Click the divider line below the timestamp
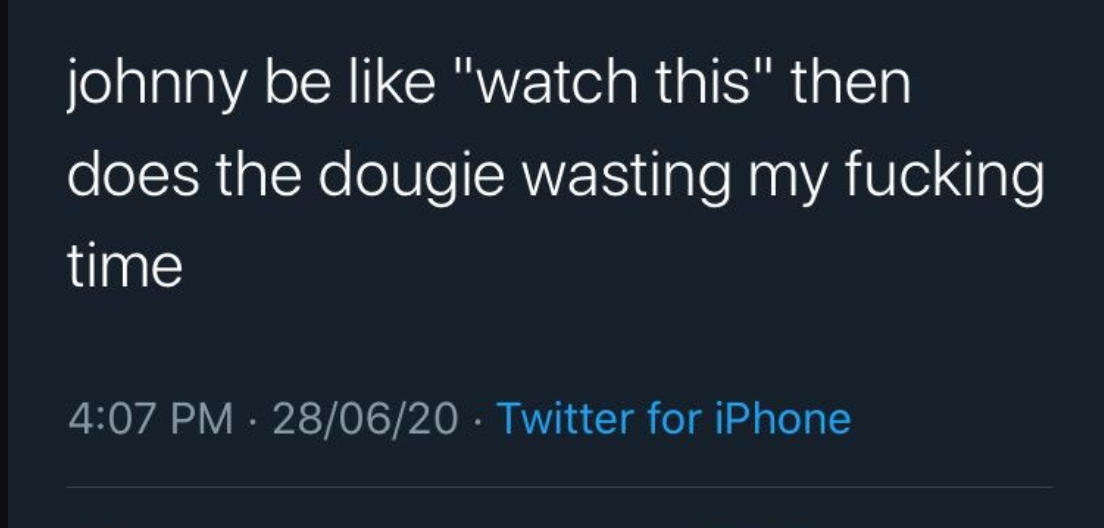The width and height of the screenshot is (1104, 528). click(560, 487)
